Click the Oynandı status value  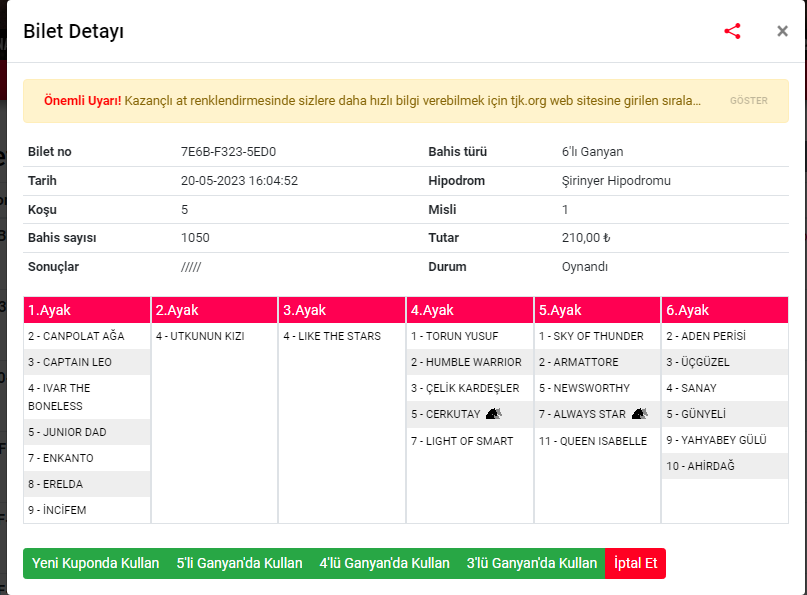pyautogui.click(x=585, y=267)
